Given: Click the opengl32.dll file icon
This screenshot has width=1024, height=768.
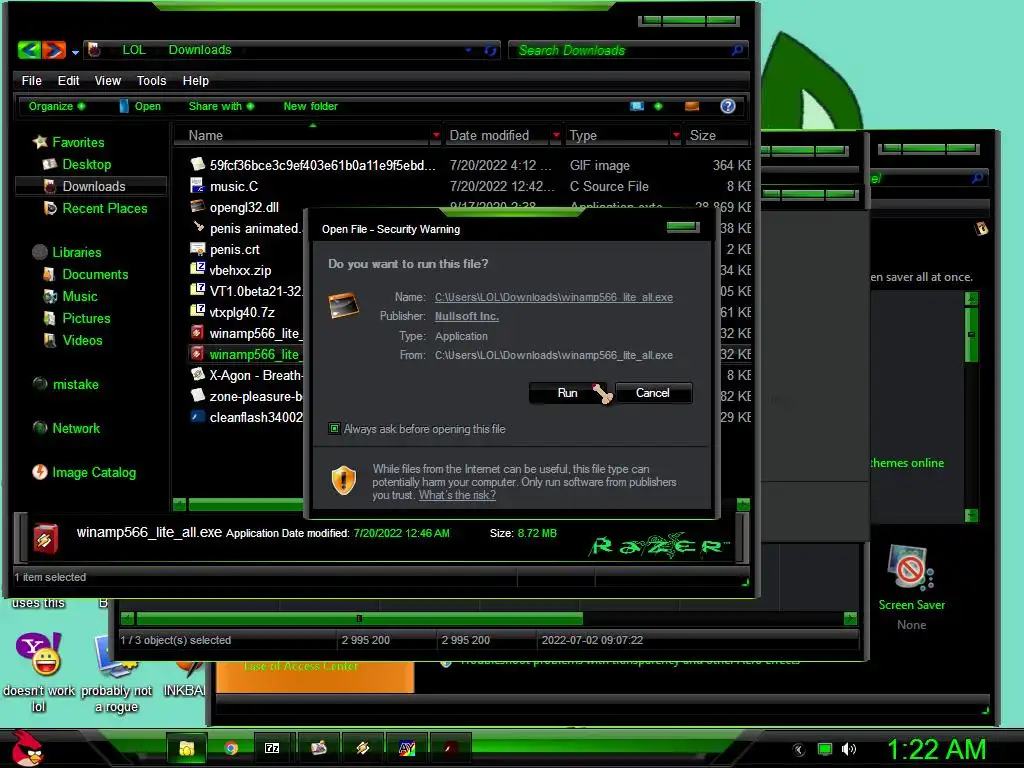Looking at the screenshot, I should point(197,206).
